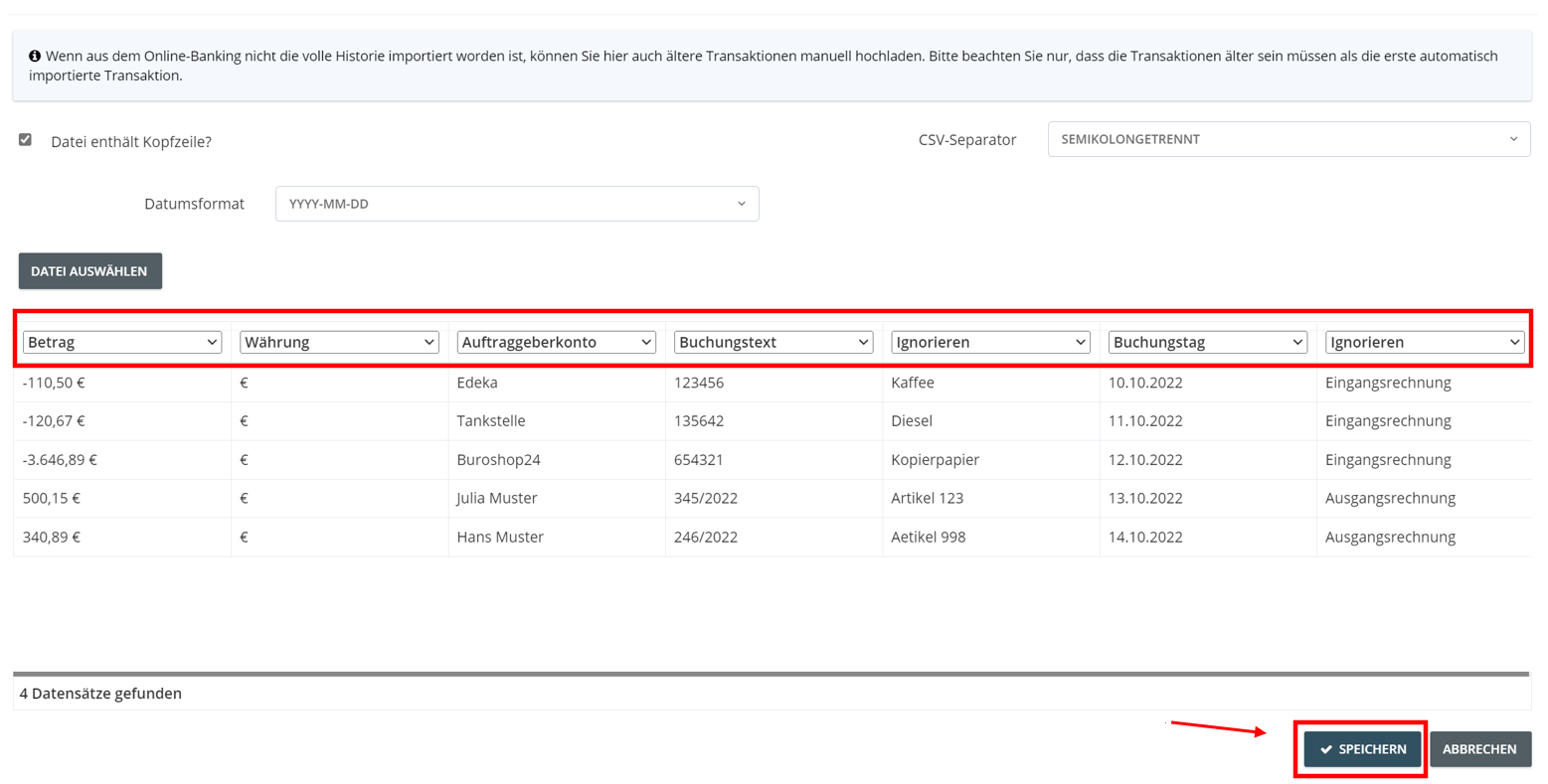Click the '135642' cell
This screenshot has height=784, width=1548.
(774, 421)
